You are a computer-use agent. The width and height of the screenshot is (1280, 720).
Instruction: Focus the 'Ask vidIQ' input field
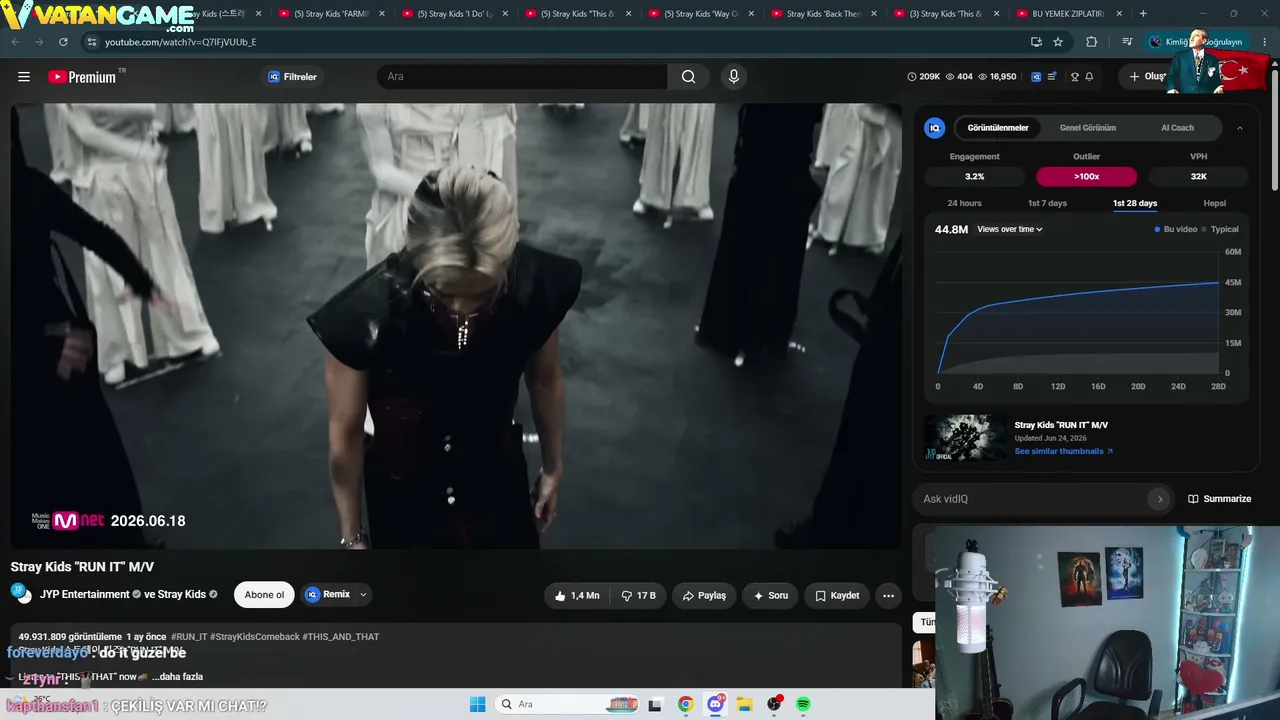click(x=1032, y=499)
